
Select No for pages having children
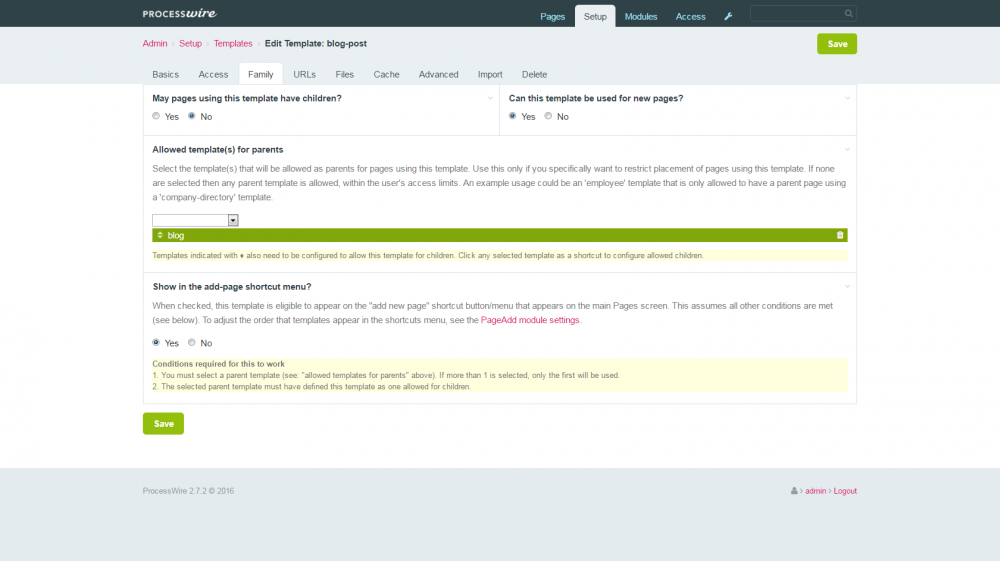(x=191, y=116)
